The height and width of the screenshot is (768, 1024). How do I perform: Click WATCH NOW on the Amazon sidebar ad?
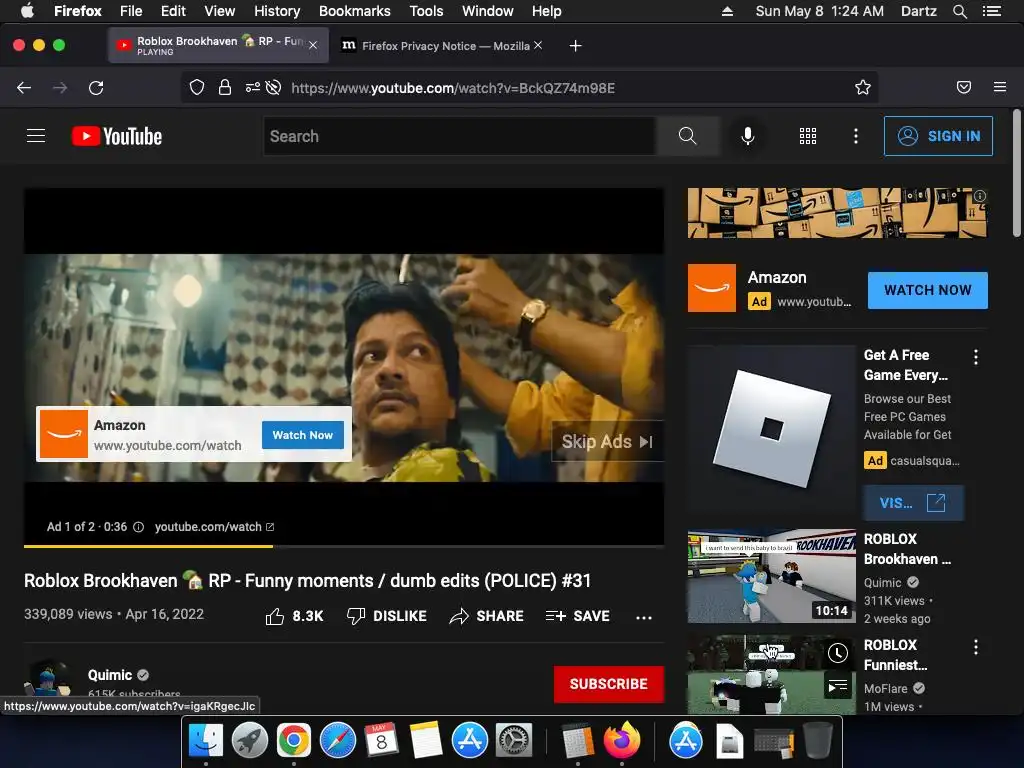tap(927, 290)
